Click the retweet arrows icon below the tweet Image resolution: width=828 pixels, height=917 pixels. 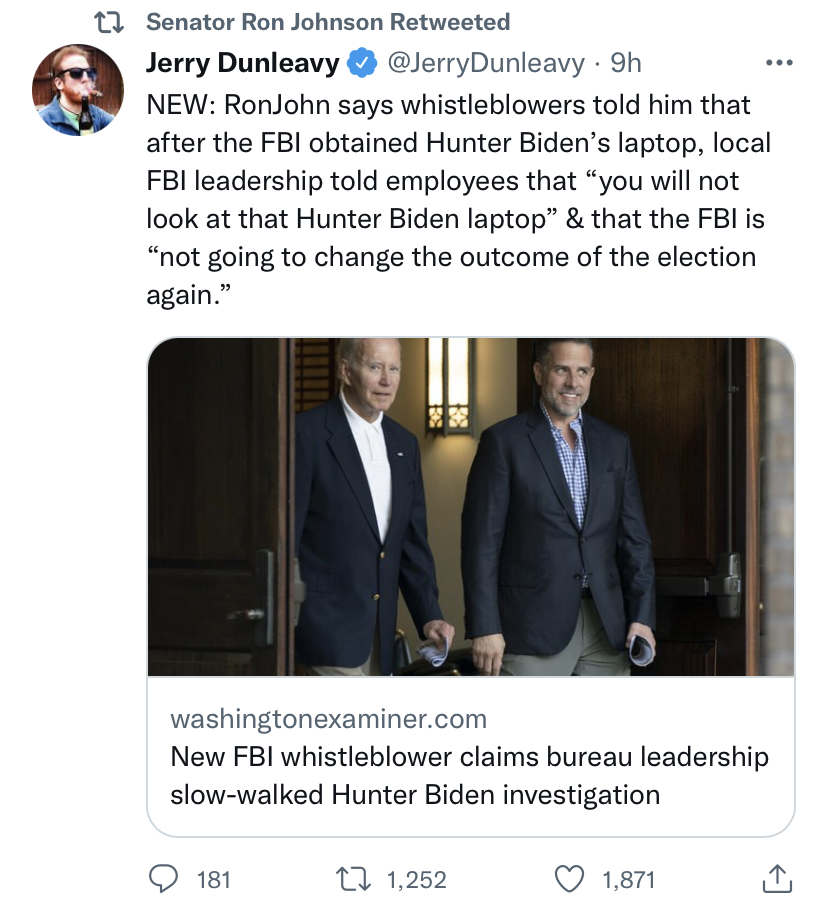coord(353,879)
